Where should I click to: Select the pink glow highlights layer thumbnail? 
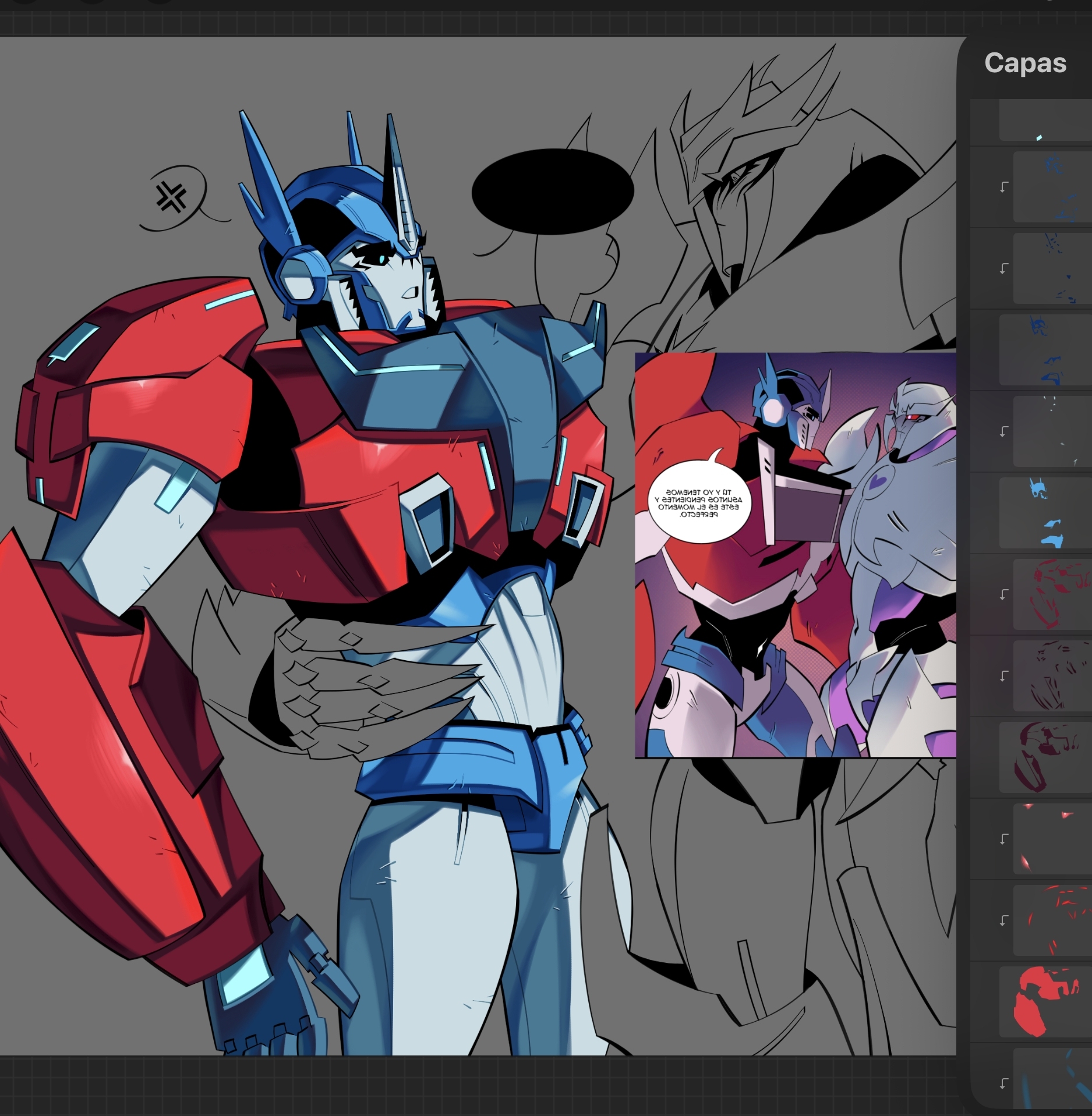tap(1052, 839)
